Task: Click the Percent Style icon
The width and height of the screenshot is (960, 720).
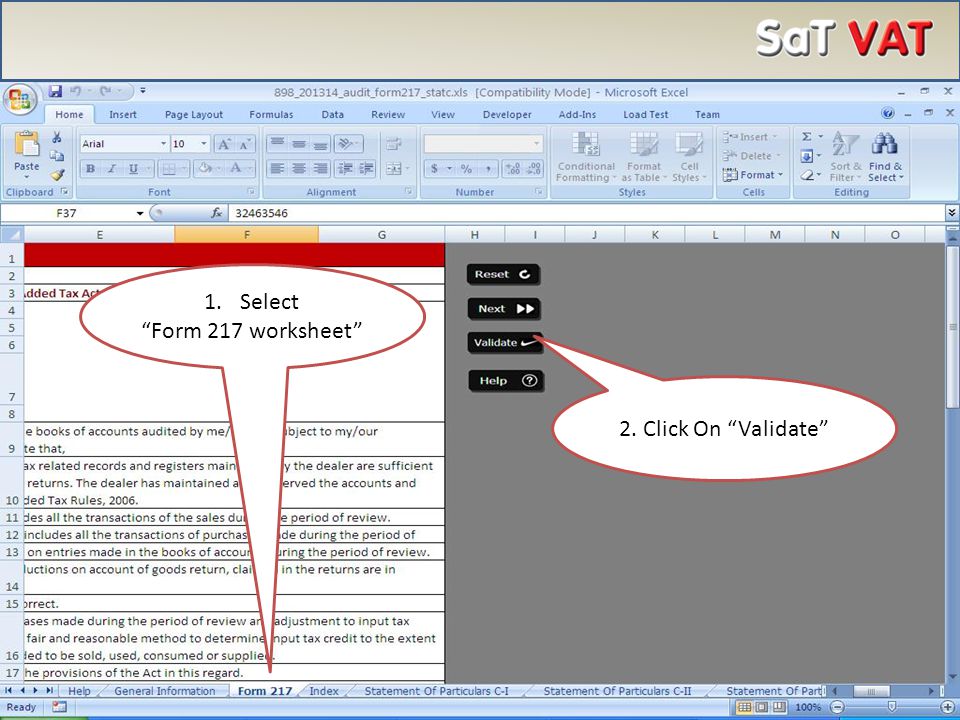Action: [466, 168]
